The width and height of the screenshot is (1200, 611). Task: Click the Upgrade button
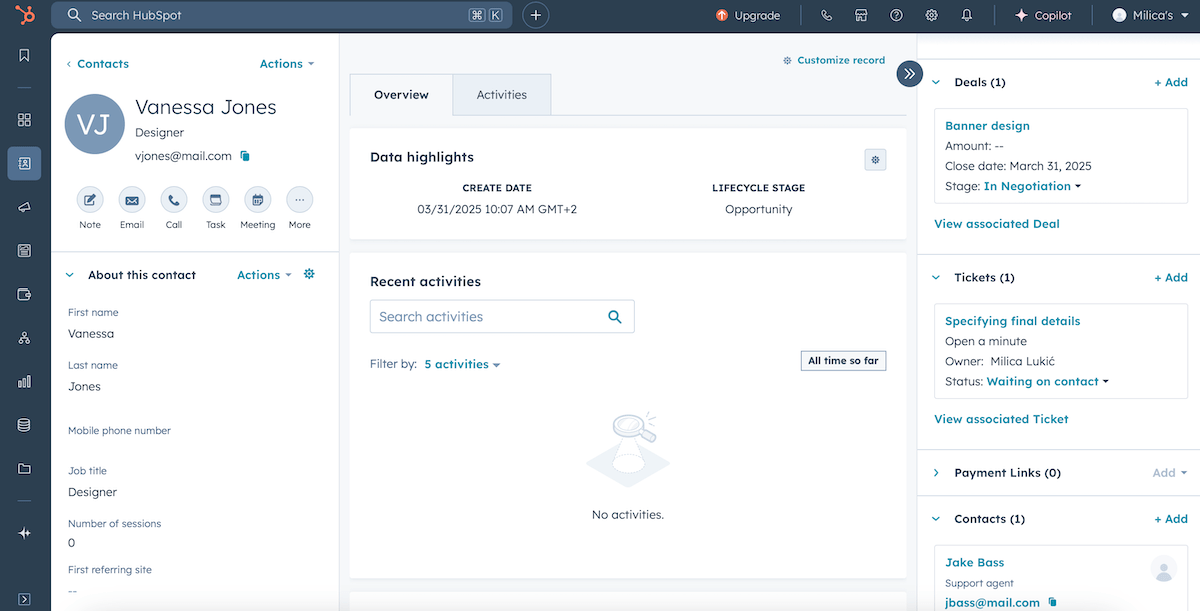click(x=748, y=15)
